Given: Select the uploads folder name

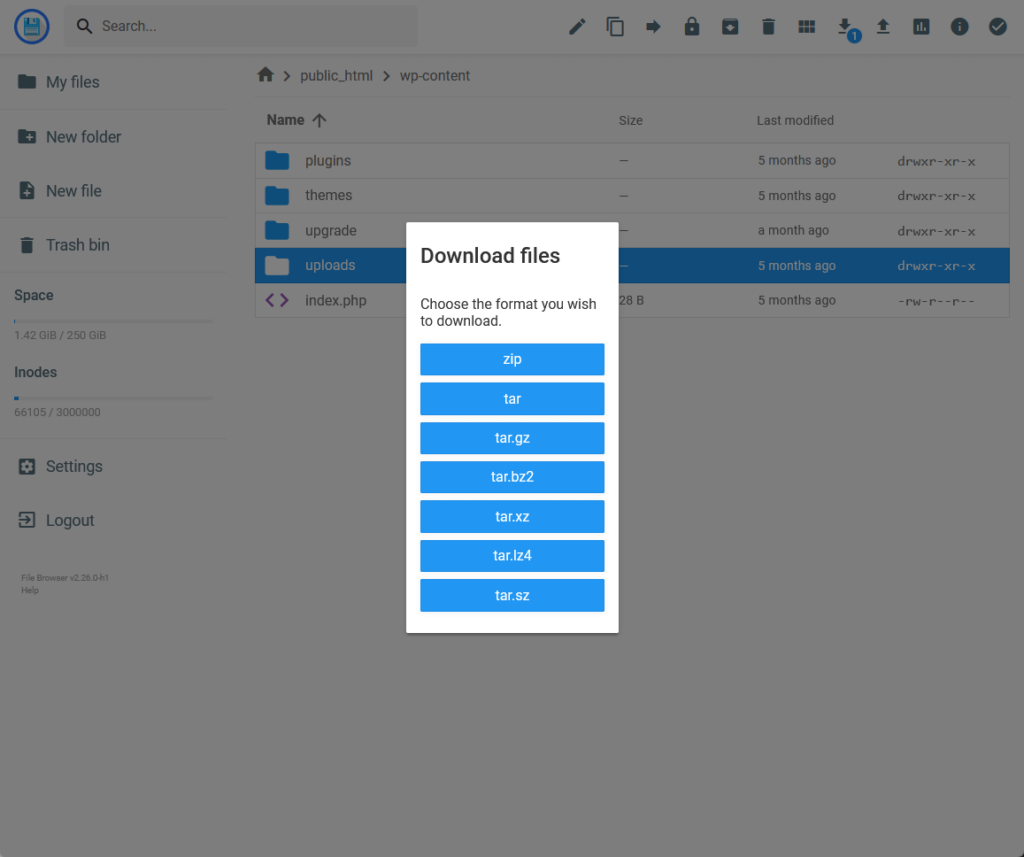Looking at the screenshot, I should pyautogui.click(x=330, y=265).
